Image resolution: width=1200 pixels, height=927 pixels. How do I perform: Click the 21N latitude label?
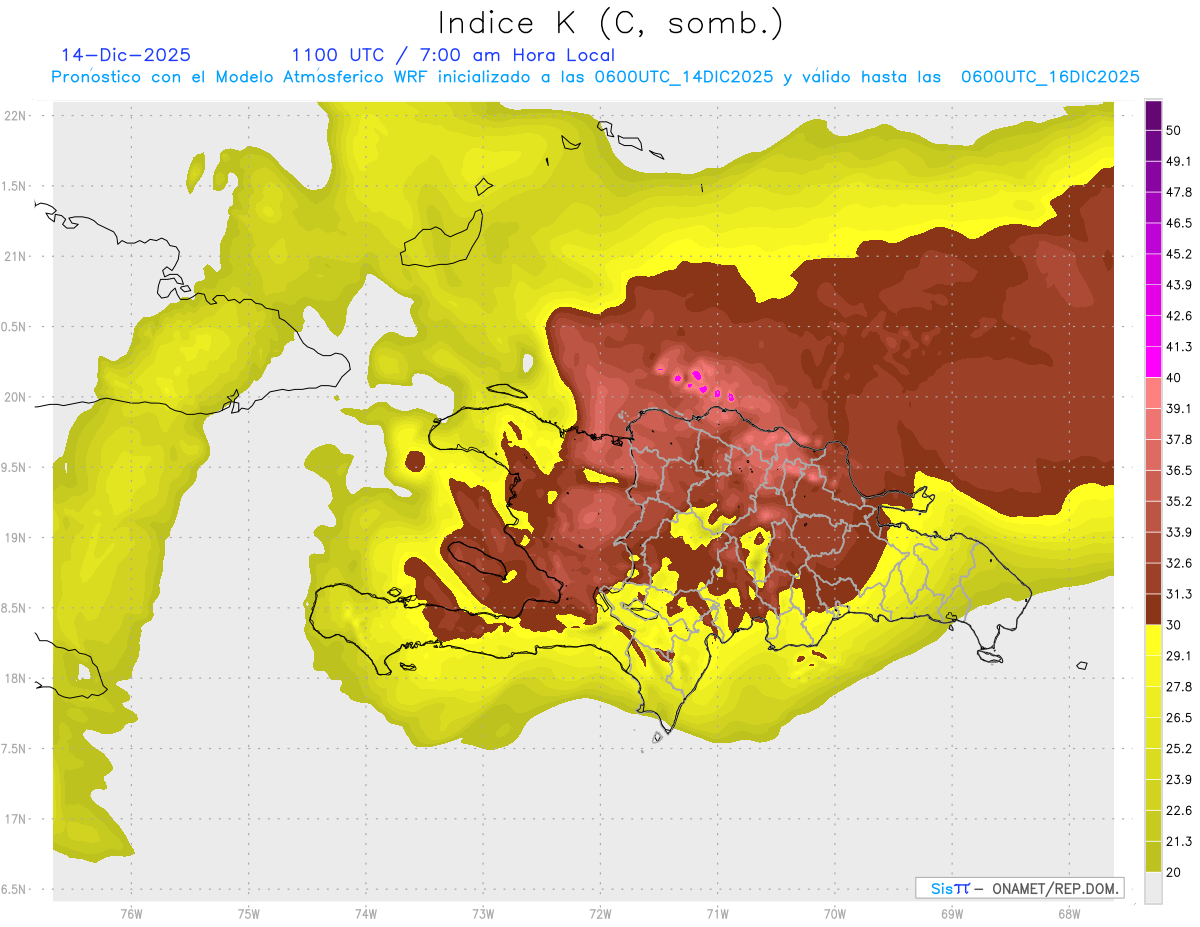16,256
